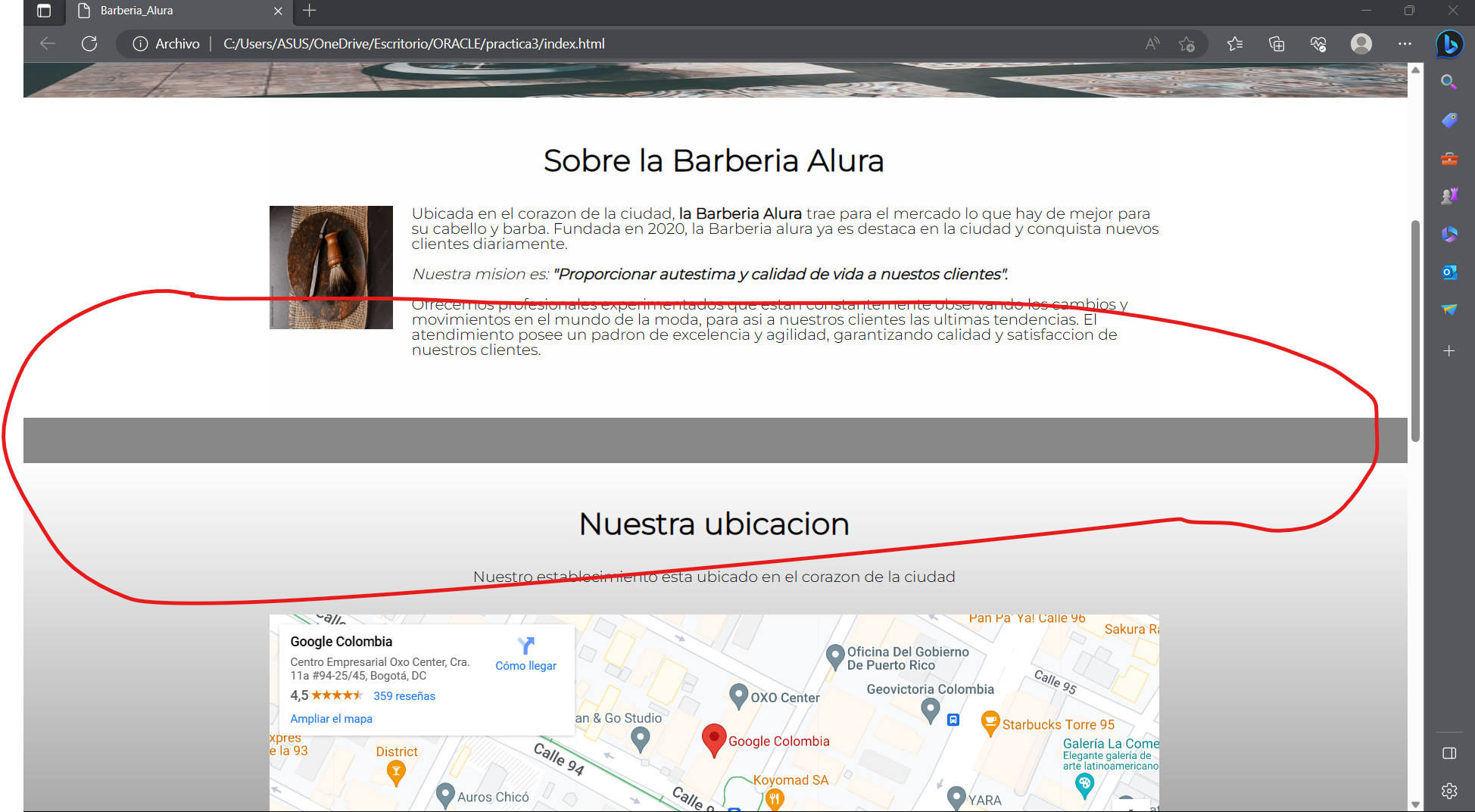Reload the page with refresh icon
This screenshot has width=1475, height=812.
[x=89, y=44]
